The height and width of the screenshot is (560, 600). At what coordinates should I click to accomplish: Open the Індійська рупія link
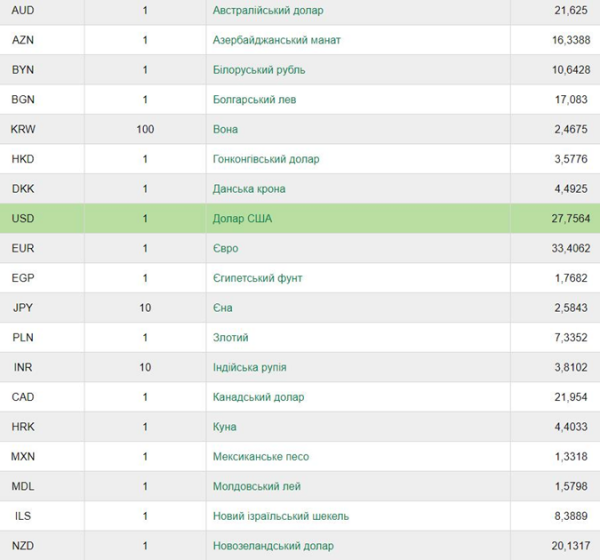(x=249, y=367)
